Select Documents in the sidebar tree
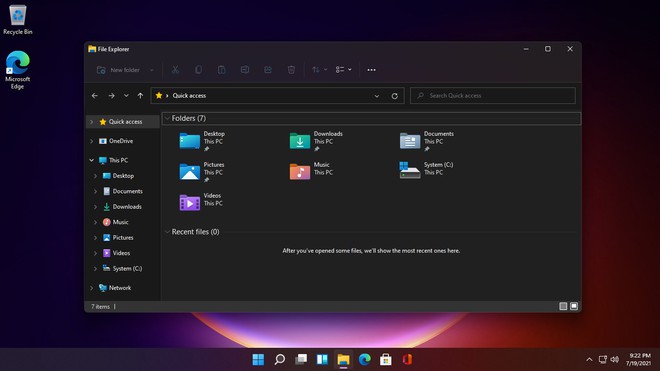The image size is (660, 371). pos(127,191)
